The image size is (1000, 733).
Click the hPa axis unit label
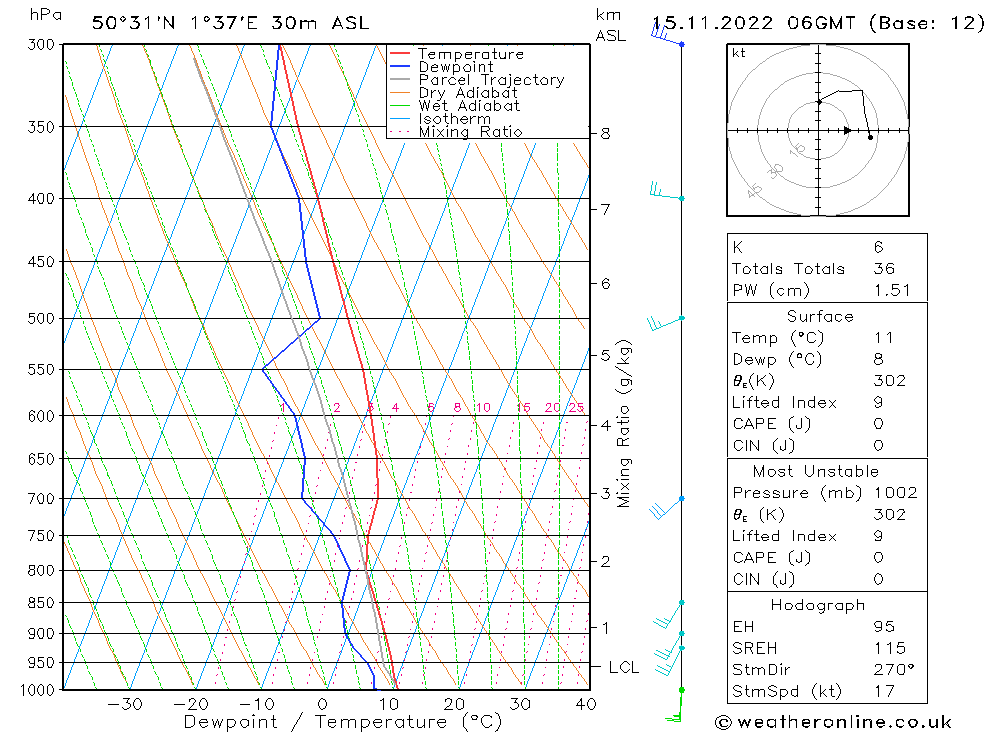click(x=46, y=15)
